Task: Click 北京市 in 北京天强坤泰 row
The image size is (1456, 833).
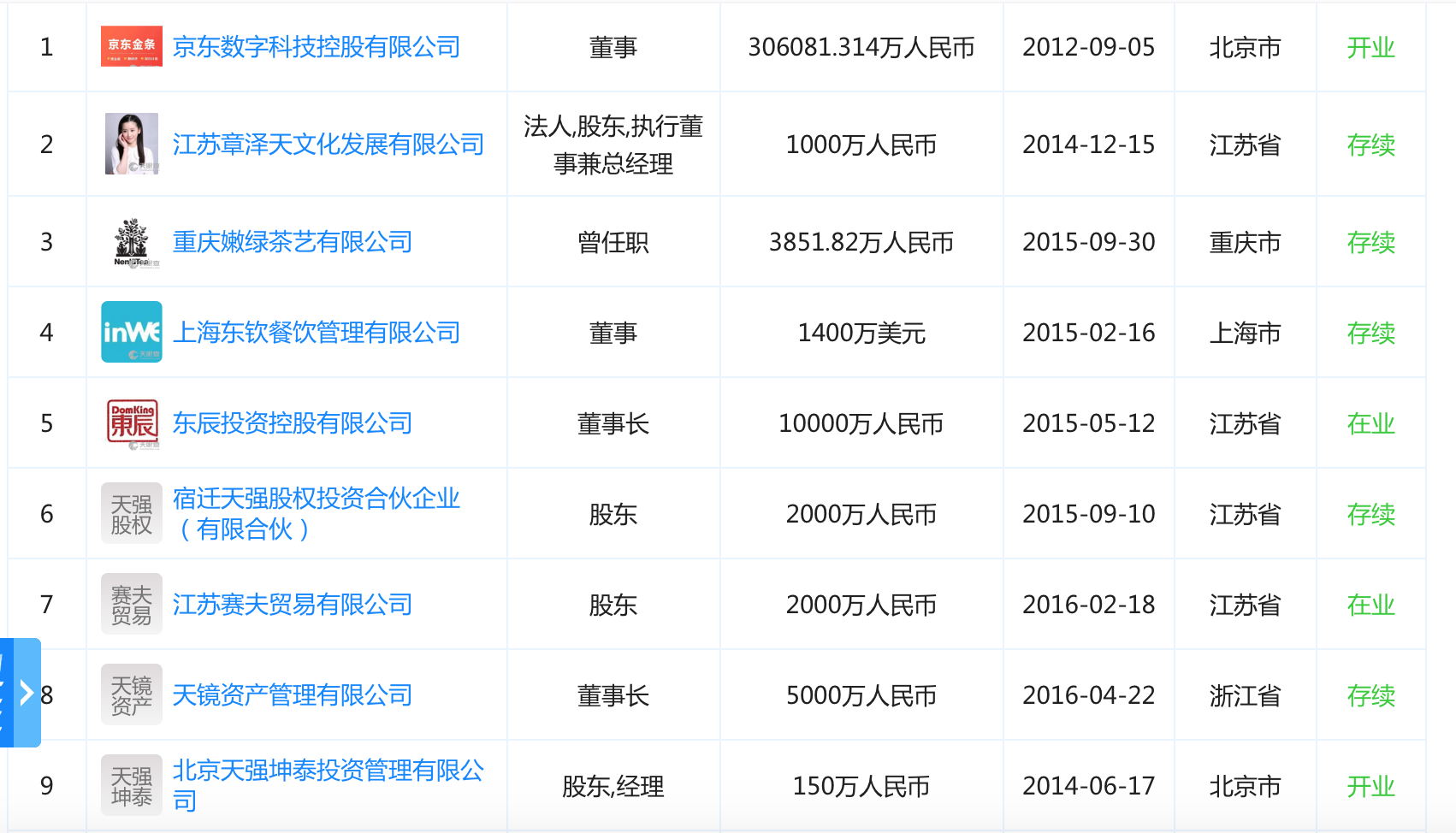Action: (1246, 786)
